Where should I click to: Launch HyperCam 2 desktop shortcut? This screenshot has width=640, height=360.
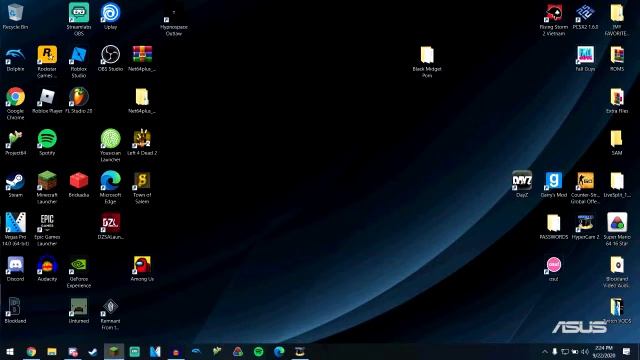coord(585,226)
